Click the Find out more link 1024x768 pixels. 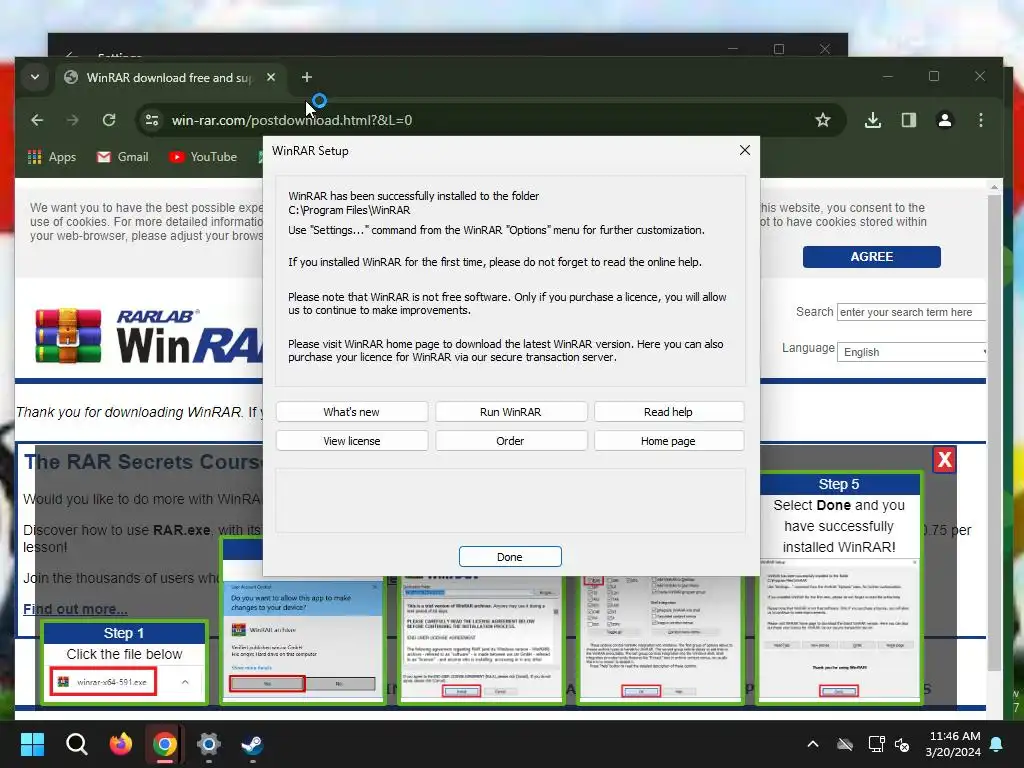pos(75,609)
